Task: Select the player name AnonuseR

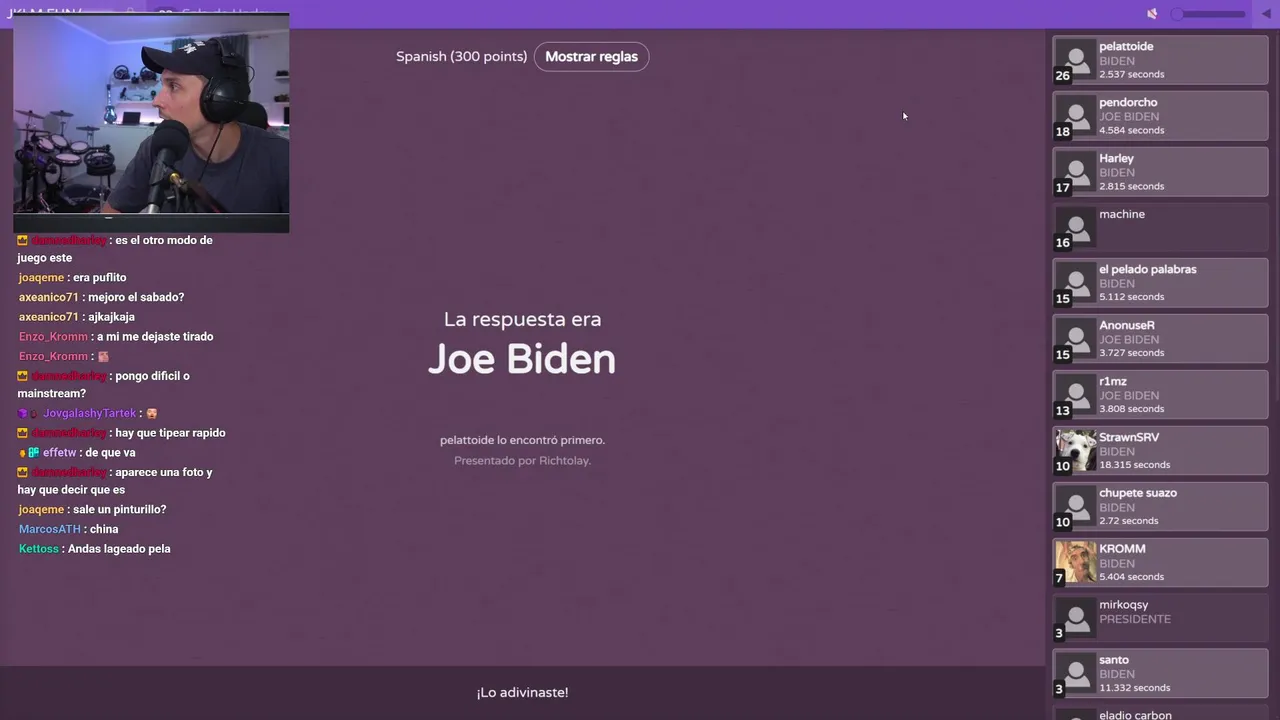Action: tap(1127, 325)
